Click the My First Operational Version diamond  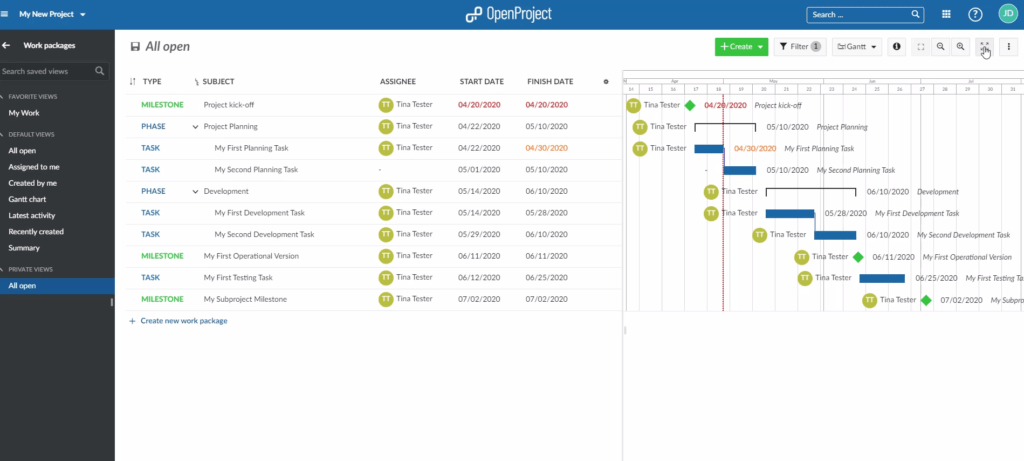[x=858, y=257]
